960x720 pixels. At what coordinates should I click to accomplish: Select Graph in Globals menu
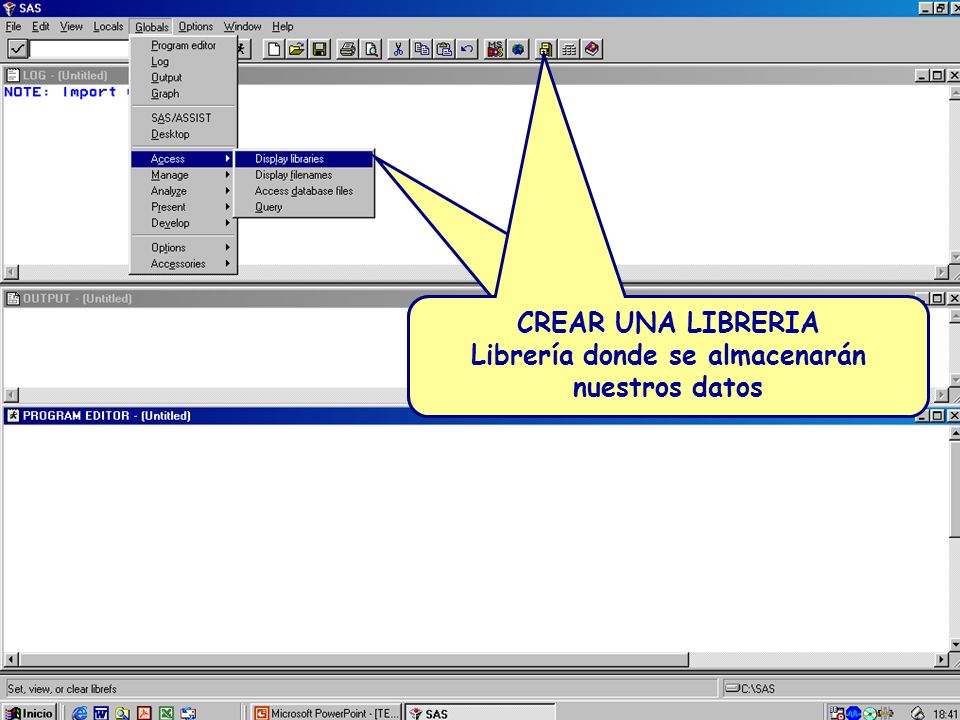coord(184,94)
